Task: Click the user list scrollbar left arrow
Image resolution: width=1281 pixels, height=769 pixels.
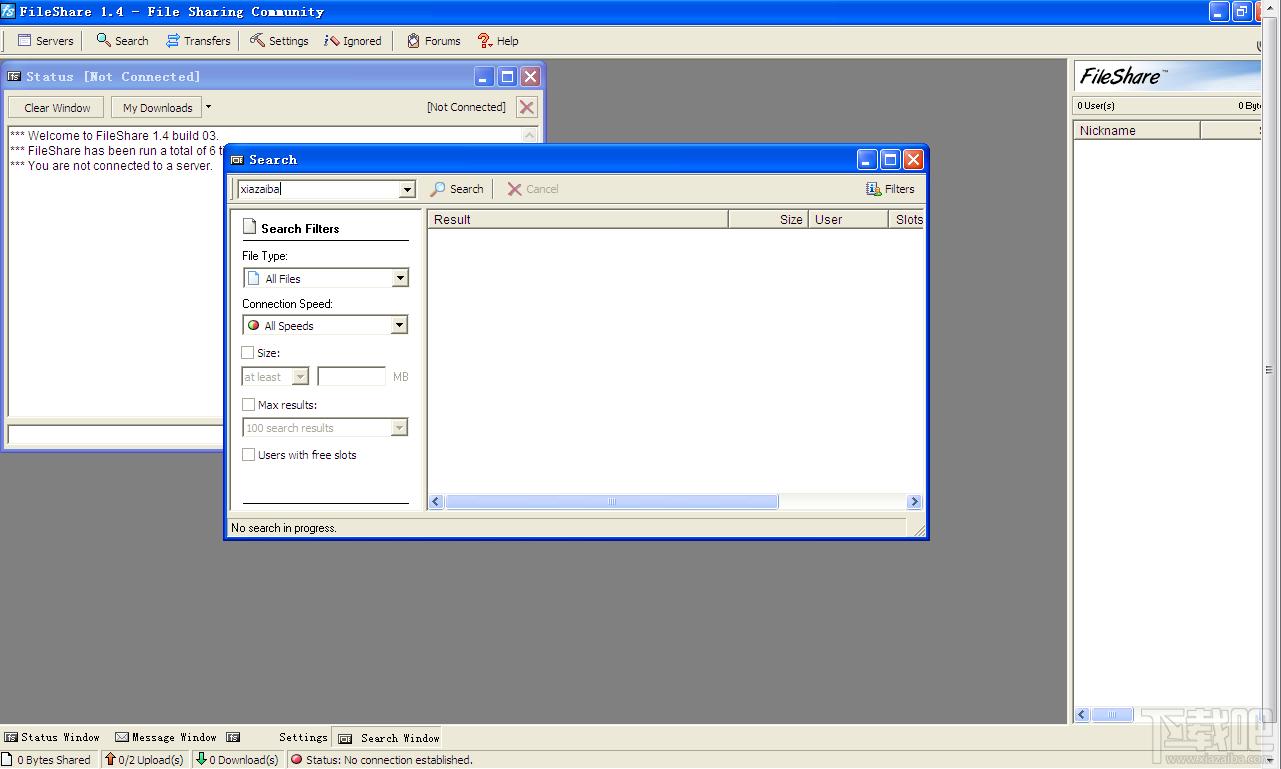Action: click(x=1082, y=715)
